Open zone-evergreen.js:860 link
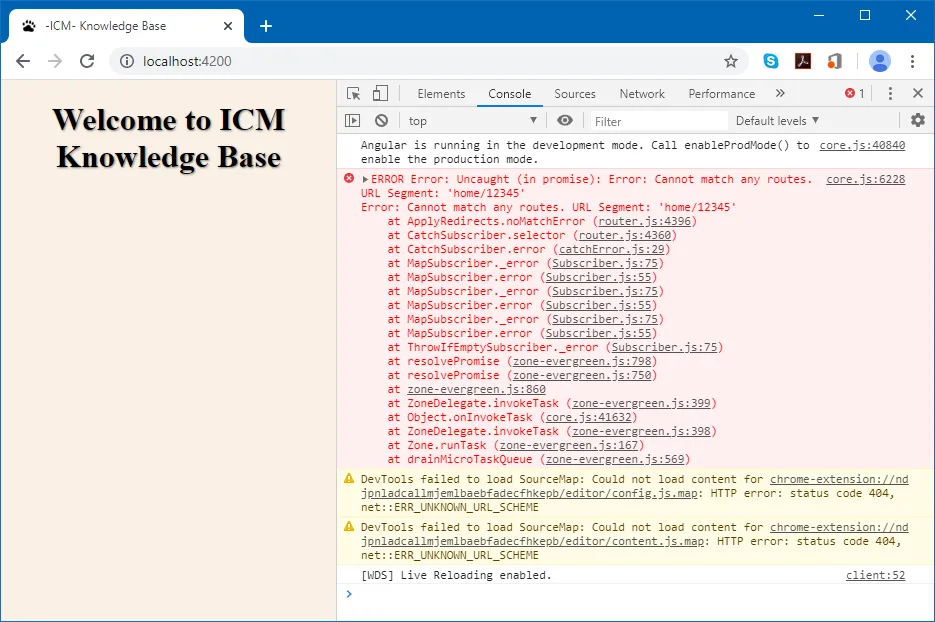The height and width of the screenshot is (622, 935). coord(476,389)
